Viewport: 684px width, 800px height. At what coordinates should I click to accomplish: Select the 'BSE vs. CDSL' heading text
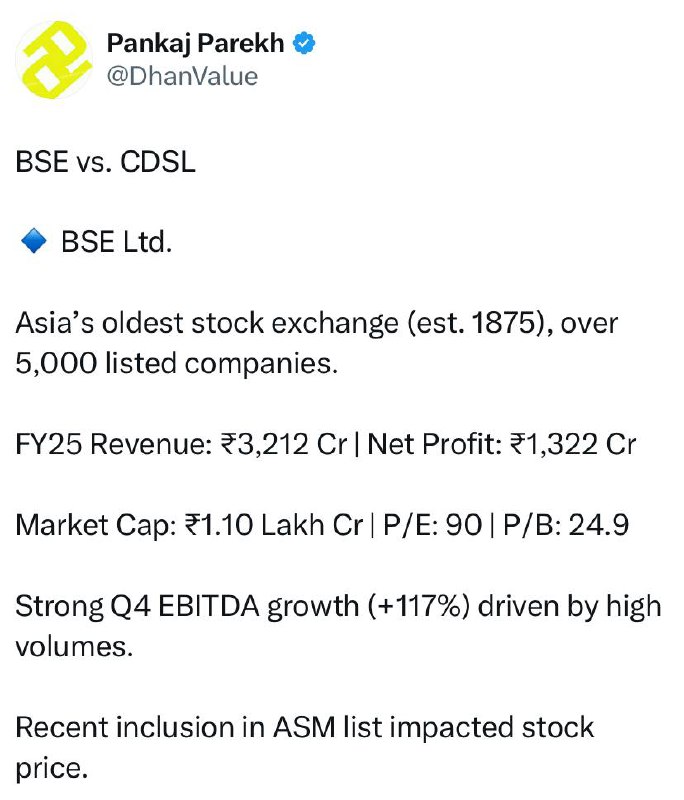(106, 162)
